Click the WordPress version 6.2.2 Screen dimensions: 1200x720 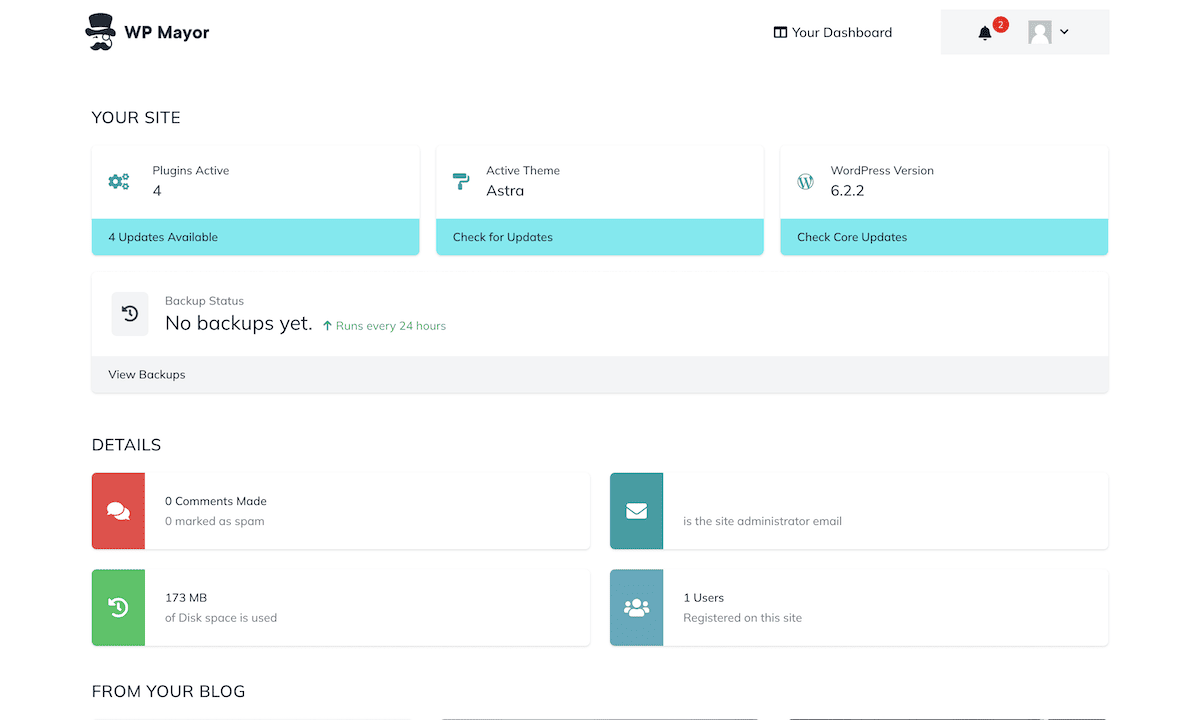pos(847,190)
